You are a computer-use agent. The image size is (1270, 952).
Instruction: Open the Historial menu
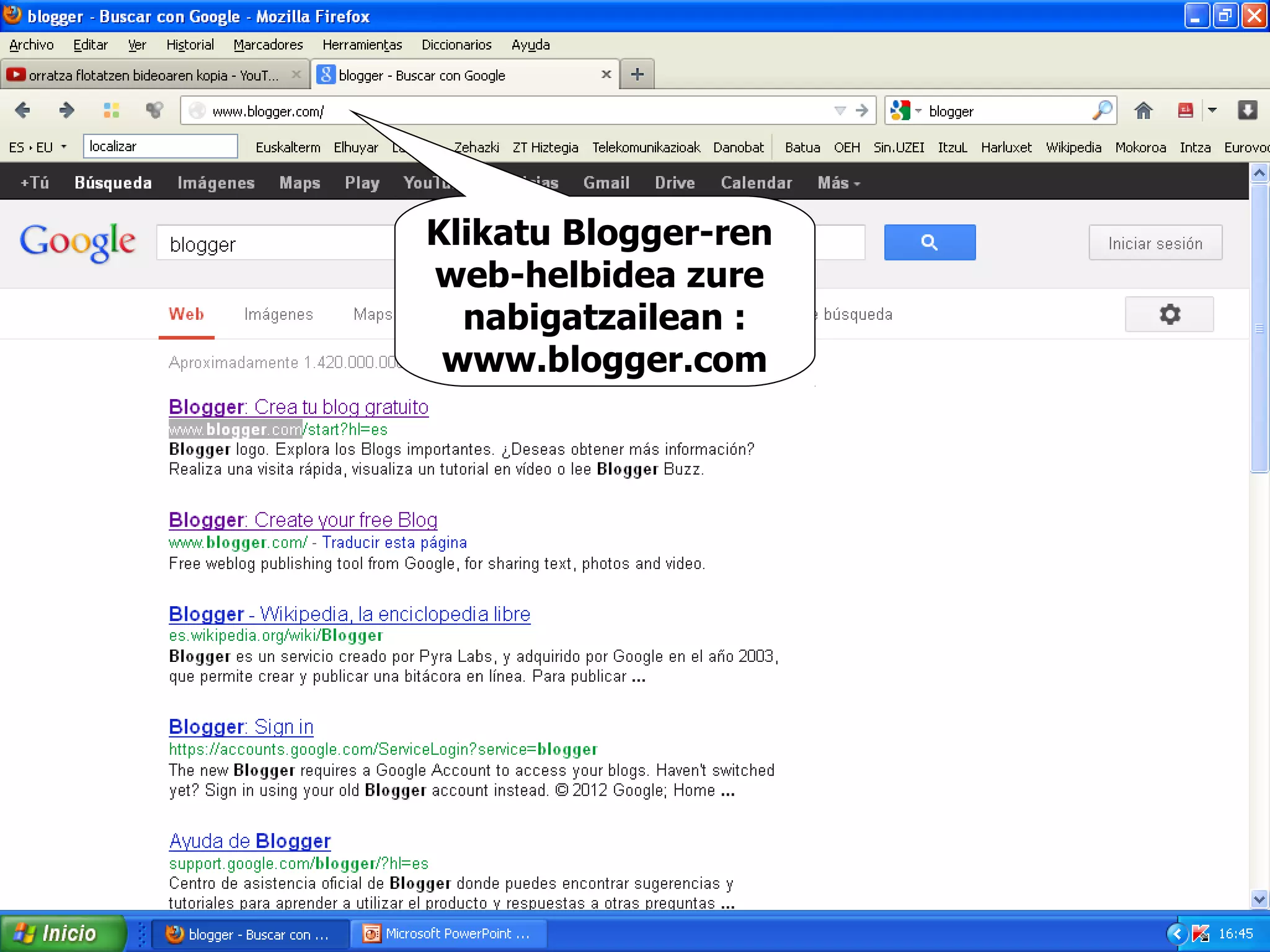click(x=190, y=45)
